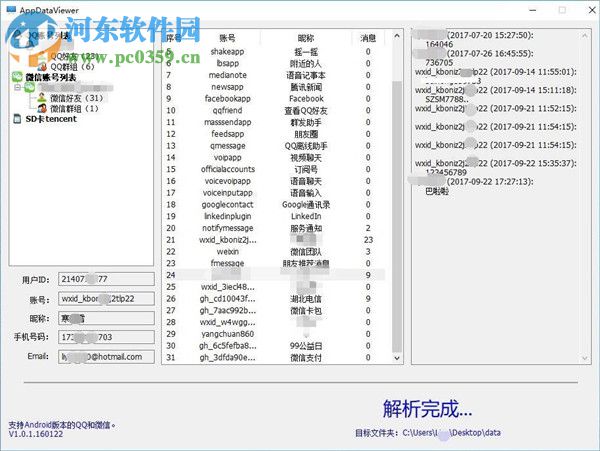Sort the table by the 消息 column header
Viewport: 600px width, 451px height.
click(x=368, y=38)
